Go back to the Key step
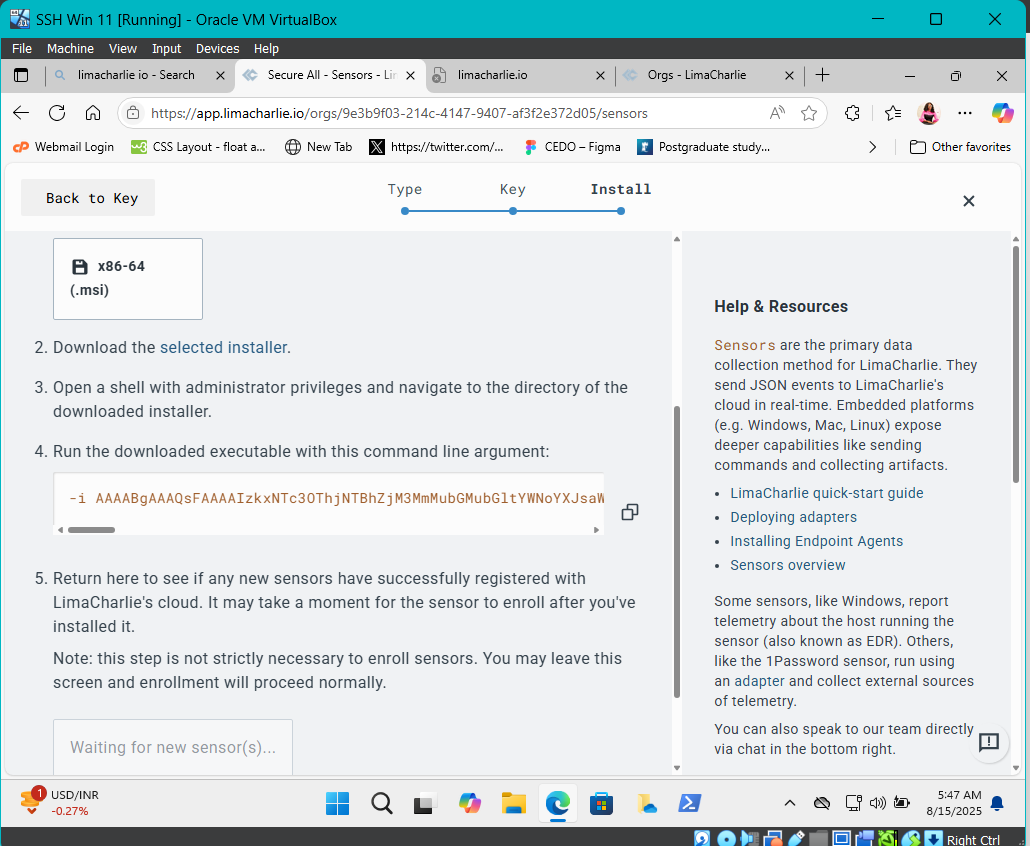 [88, 198]
